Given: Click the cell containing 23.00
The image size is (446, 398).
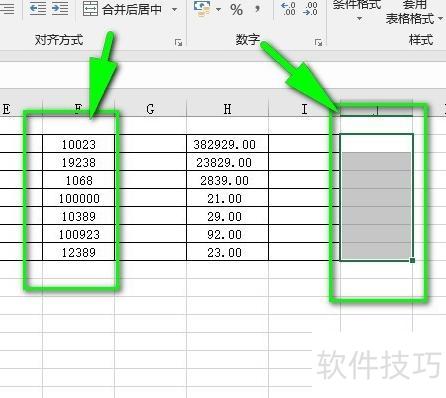Looking at the screenshot, I should click(x=227, y=252).
